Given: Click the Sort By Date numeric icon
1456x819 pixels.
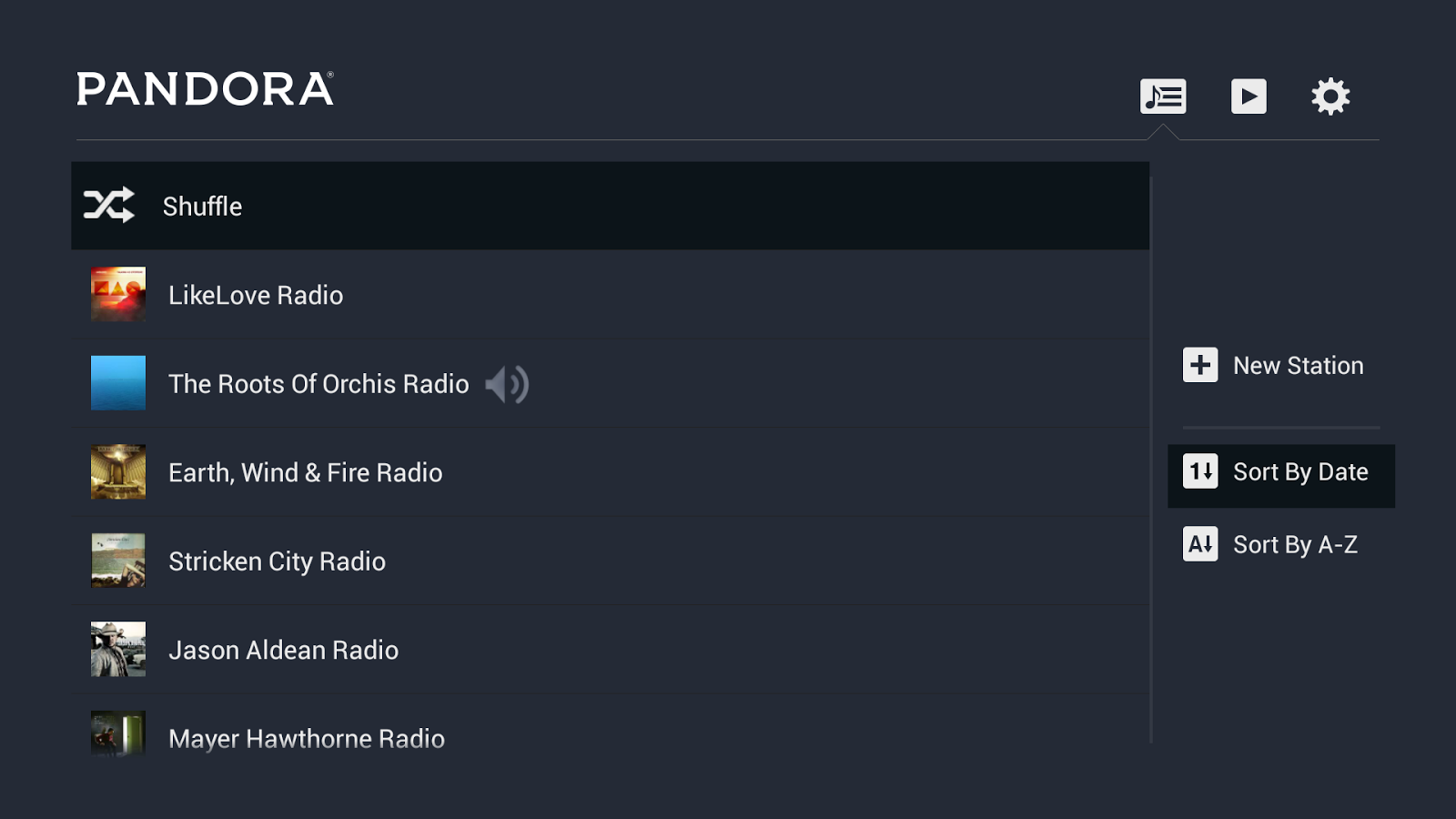Looking at the screenshot, I should 1200,471.
